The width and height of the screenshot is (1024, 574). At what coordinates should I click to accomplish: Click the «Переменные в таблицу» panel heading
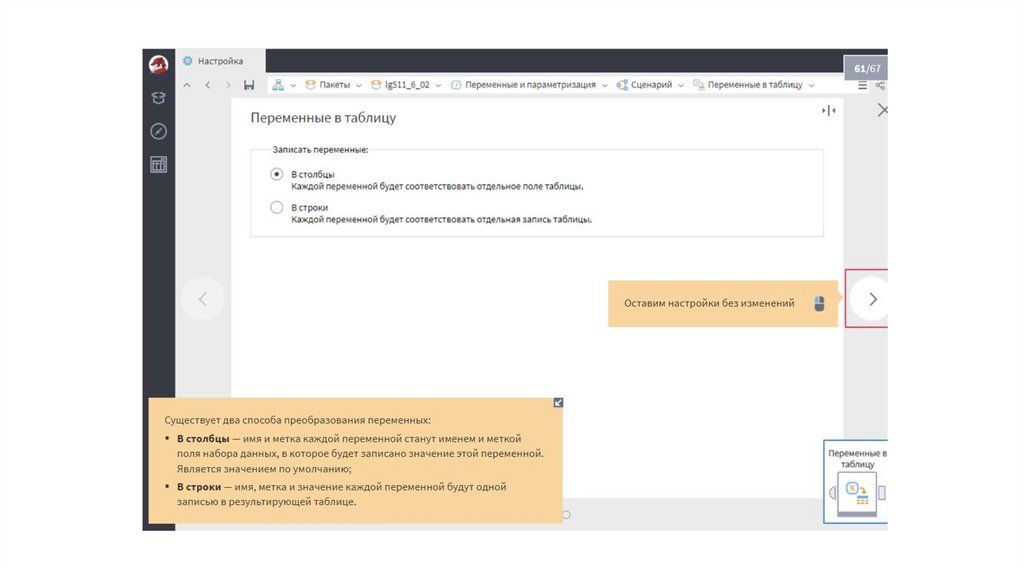coord(323,118)
